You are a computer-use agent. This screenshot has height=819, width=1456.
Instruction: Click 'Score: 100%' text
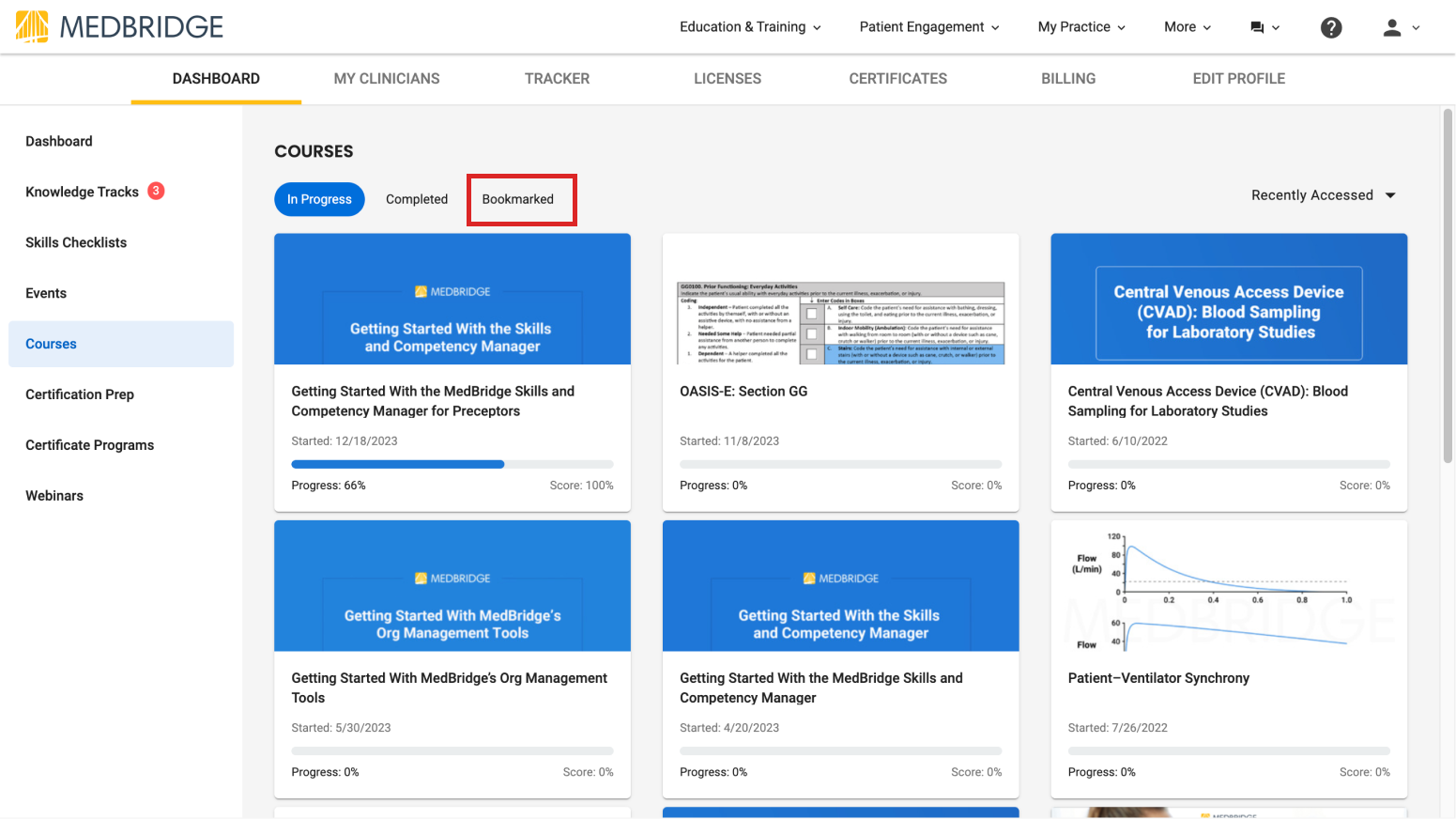(x=582, y=486)
